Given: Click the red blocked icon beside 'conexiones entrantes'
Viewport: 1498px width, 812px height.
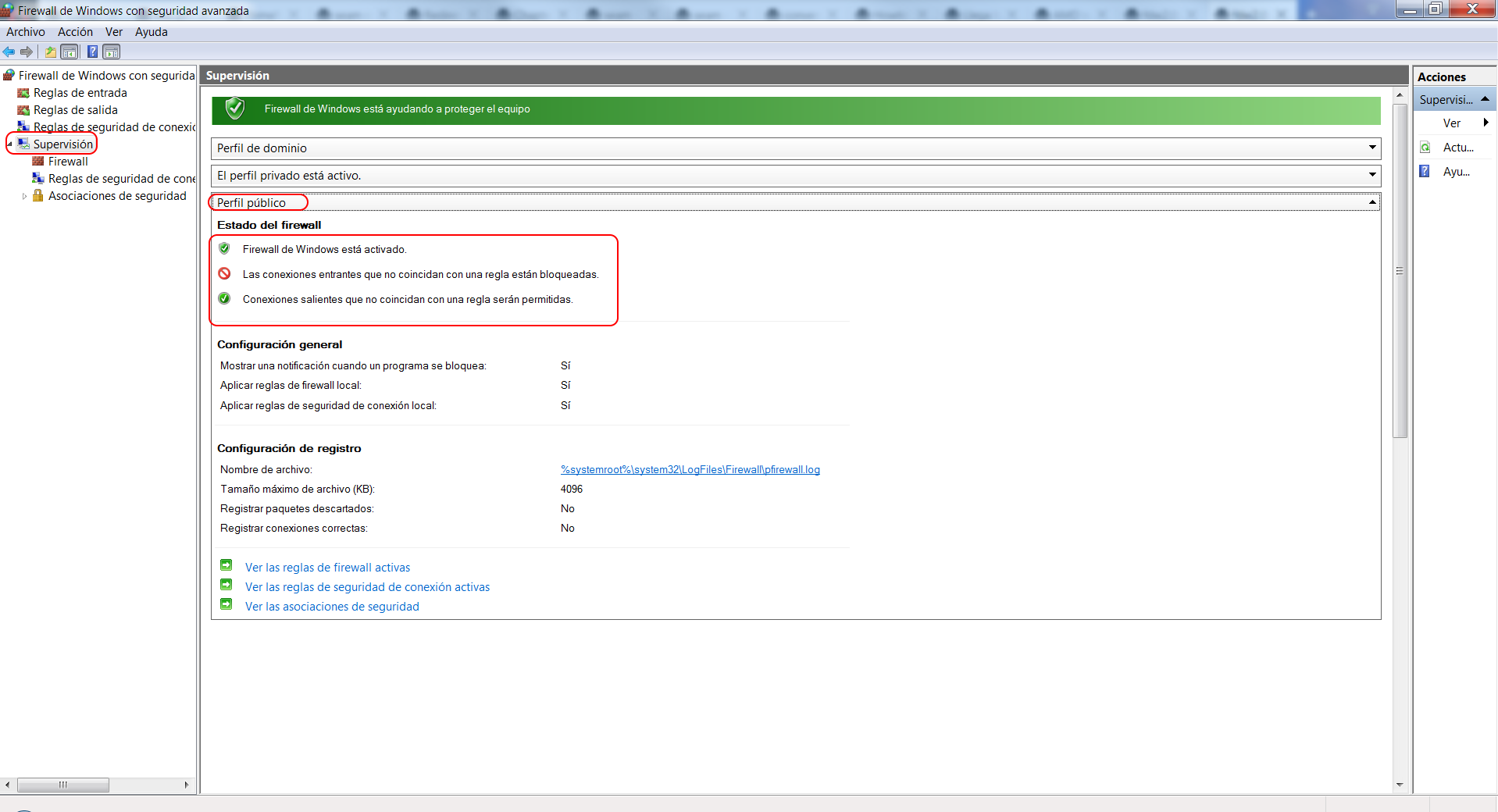Looking at the screenshot, I should (x=224, y=273).
